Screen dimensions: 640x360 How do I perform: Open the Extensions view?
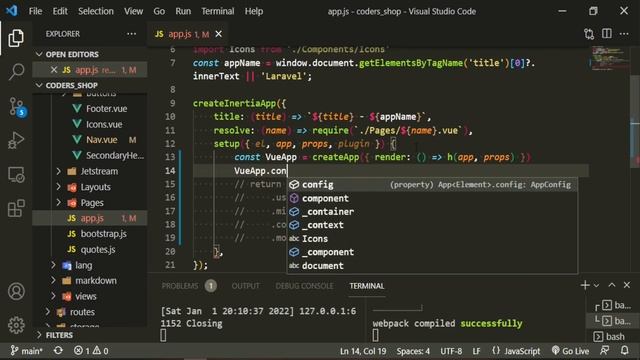click(16, 208)
